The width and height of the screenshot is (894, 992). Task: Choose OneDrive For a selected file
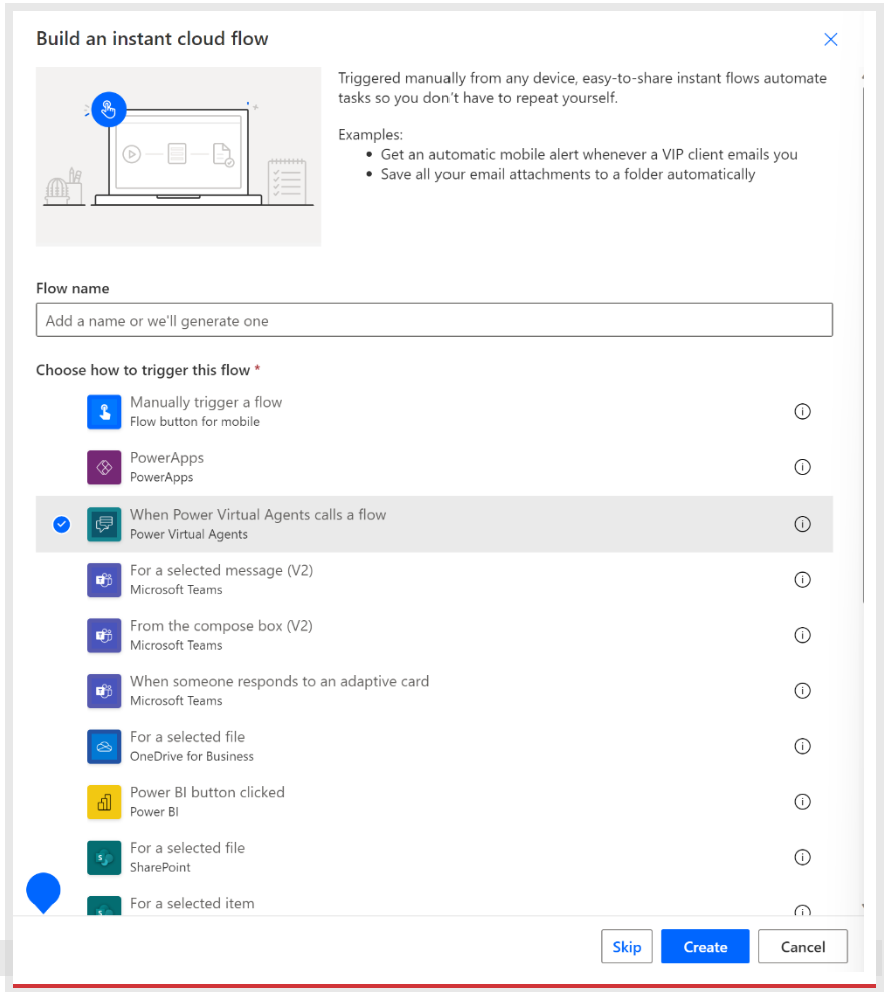tap(434, 747)
